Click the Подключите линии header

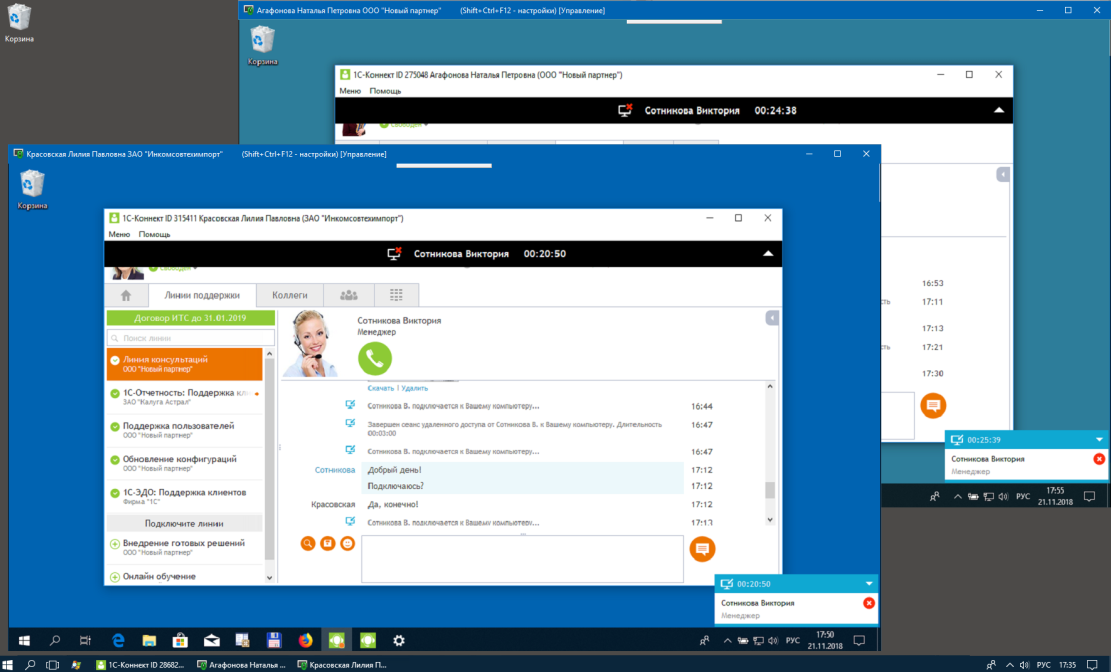184,523
